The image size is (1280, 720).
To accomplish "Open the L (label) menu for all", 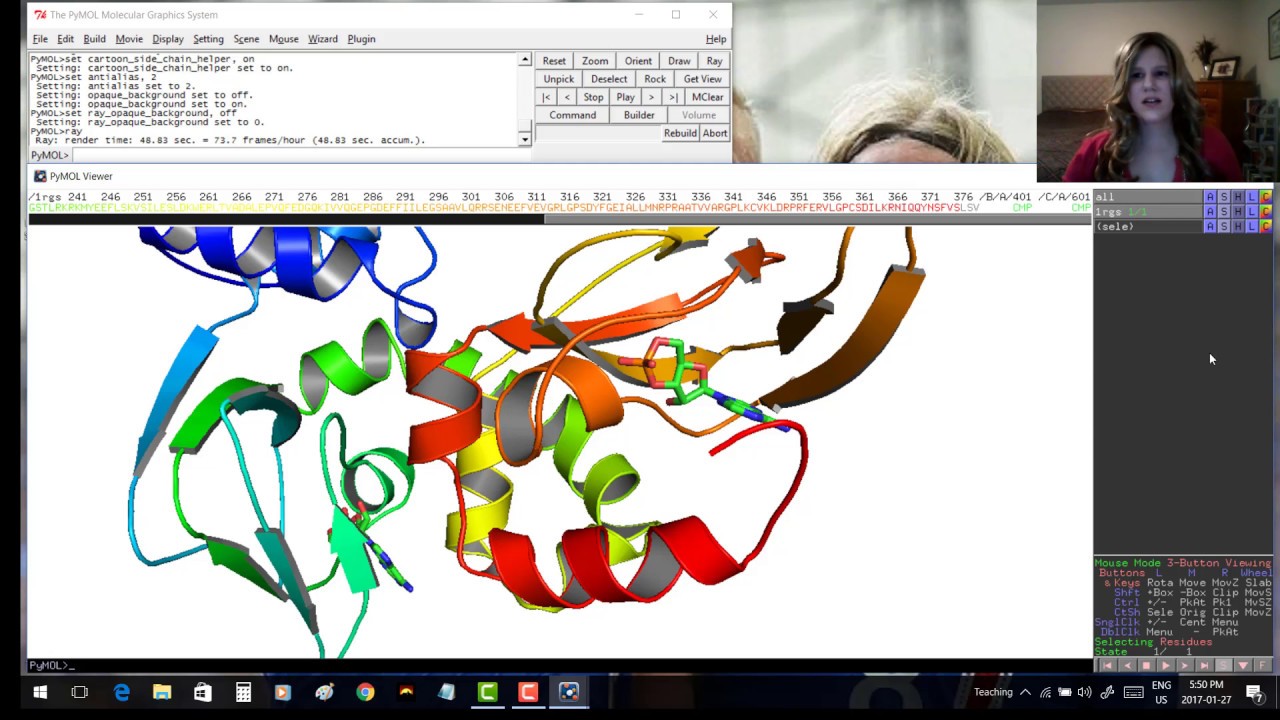I will pos(1252,197).
